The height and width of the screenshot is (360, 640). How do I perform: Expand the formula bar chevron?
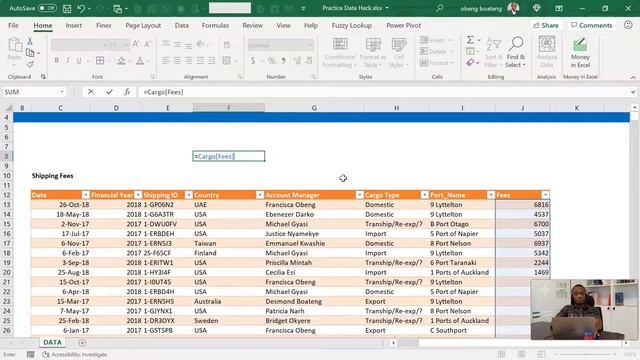click(633, 92)
